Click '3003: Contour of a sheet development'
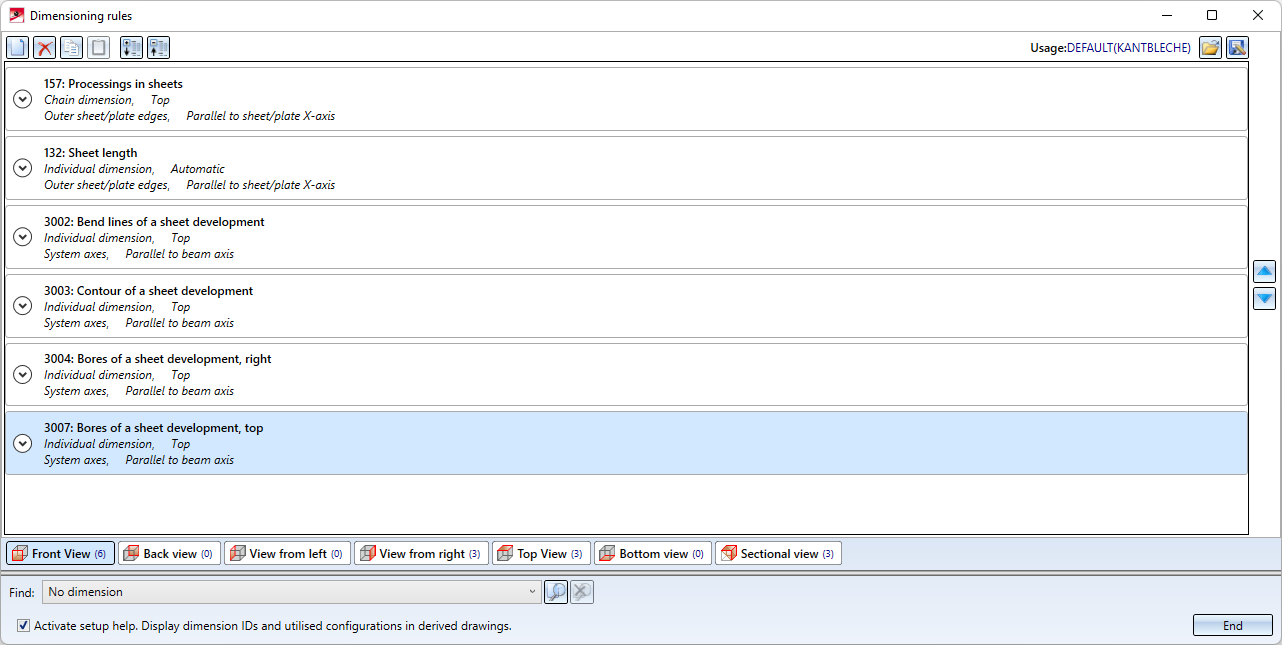 pos(148,291)
